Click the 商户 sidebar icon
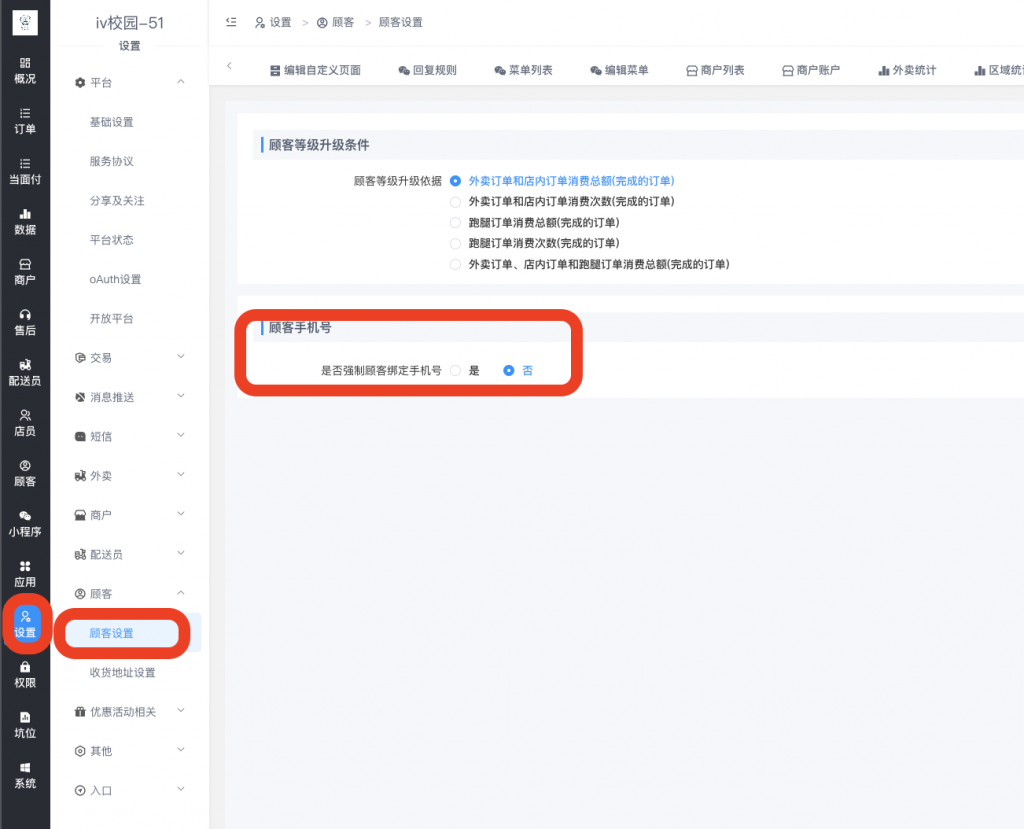This screenshot has width=1024, height=829. 25,273
